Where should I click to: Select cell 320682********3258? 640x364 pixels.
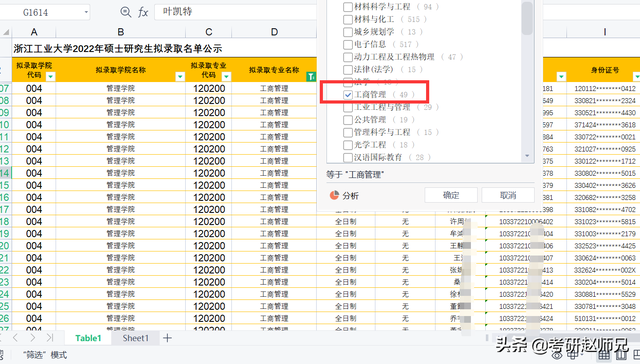605,198
